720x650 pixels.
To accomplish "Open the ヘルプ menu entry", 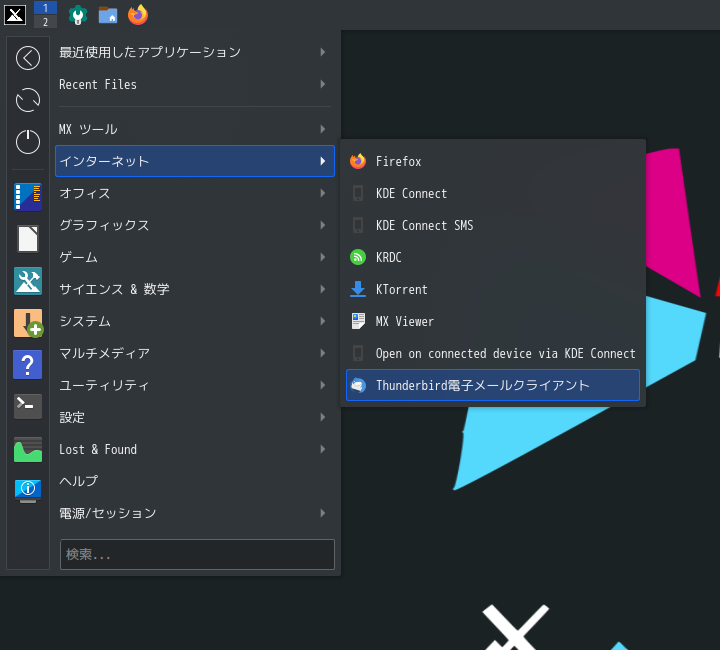I will point(195,481).
